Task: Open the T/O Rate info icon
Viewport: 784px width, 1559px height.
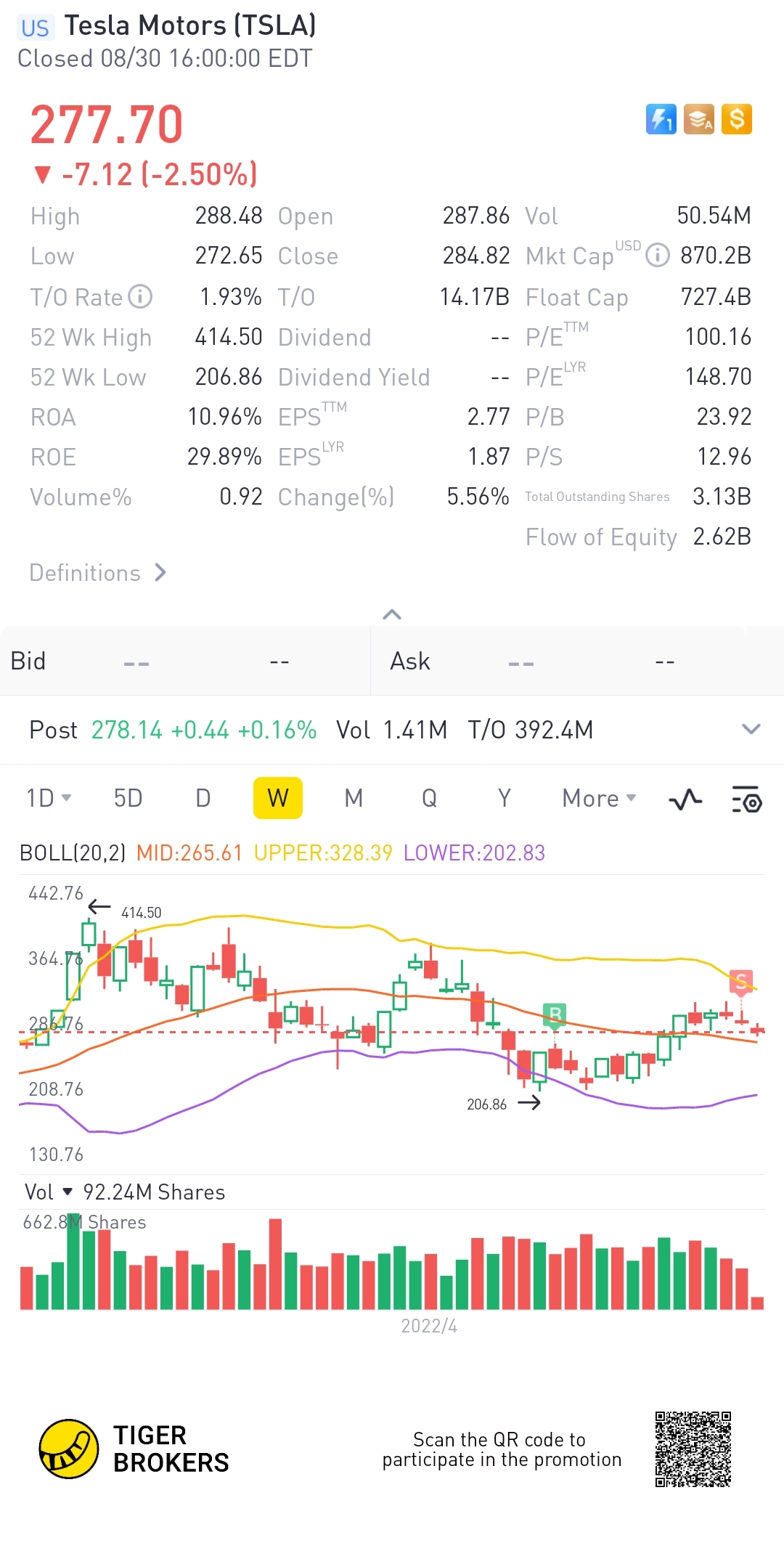Action: (x=140, y=296)
